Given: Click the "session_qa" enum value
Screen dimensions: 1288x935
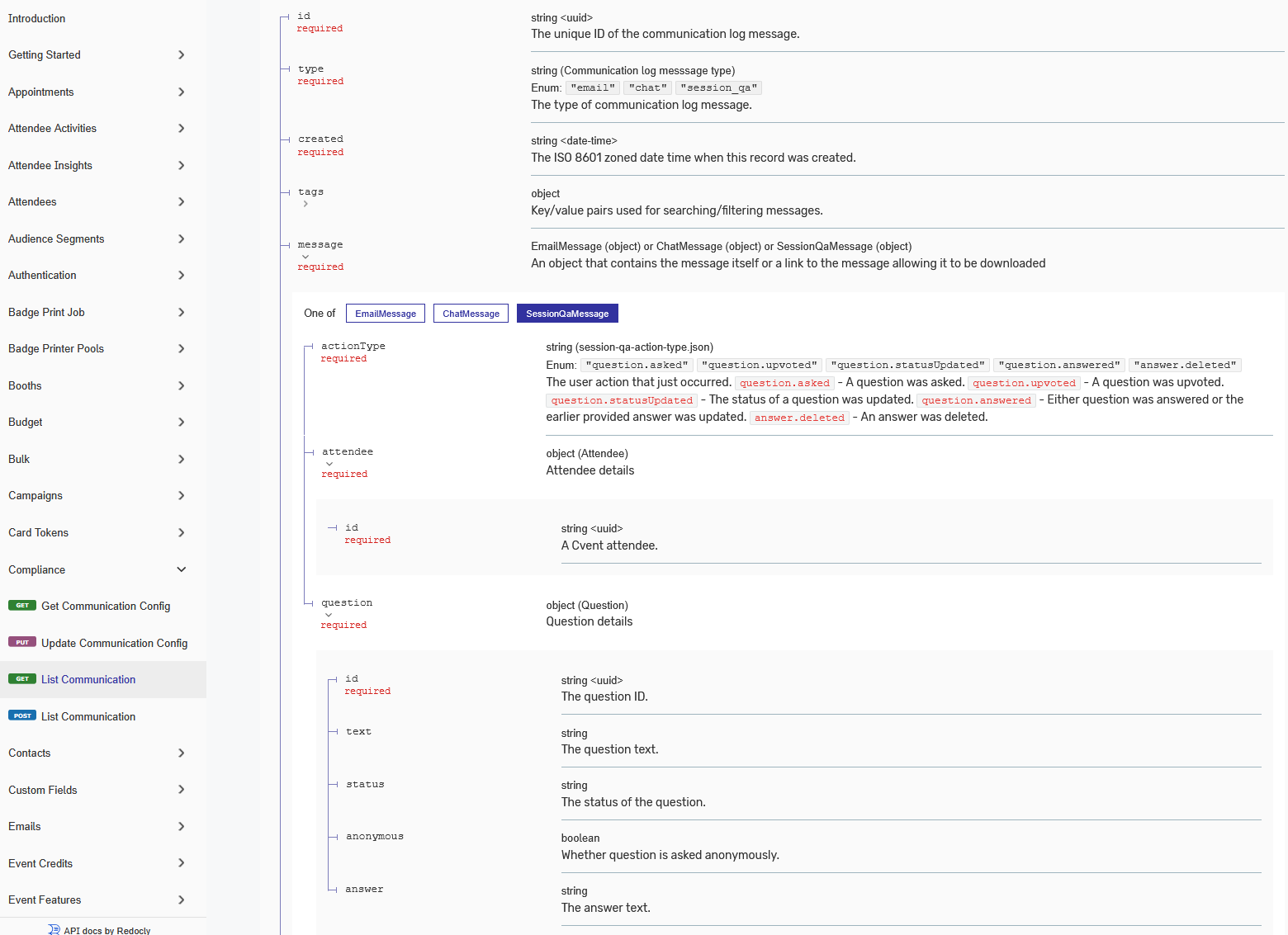Looking at the screenshot, I should [x=718, y=87].
